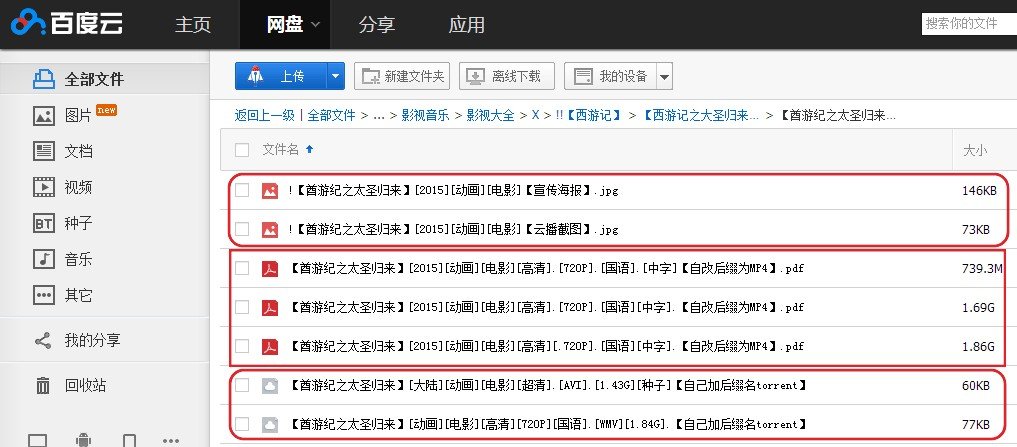The image size is (1017, 447).
Task: Click image icon of 云播截图.jpg file
Action: click(270, 230)
